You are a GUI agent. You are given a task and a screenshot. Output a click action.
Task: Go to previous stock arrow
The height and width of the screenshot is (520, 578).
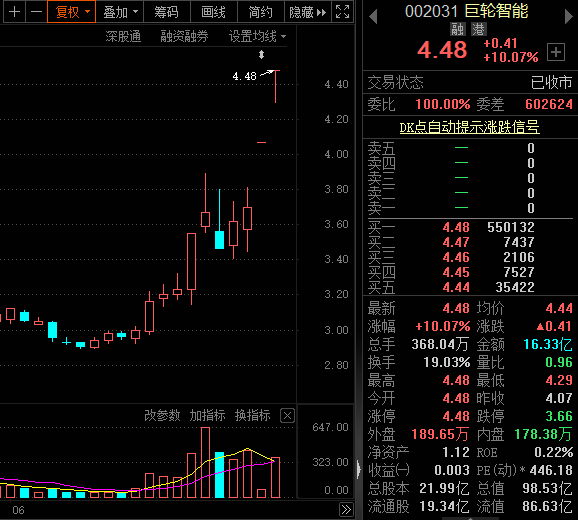[x=373, y=17]
